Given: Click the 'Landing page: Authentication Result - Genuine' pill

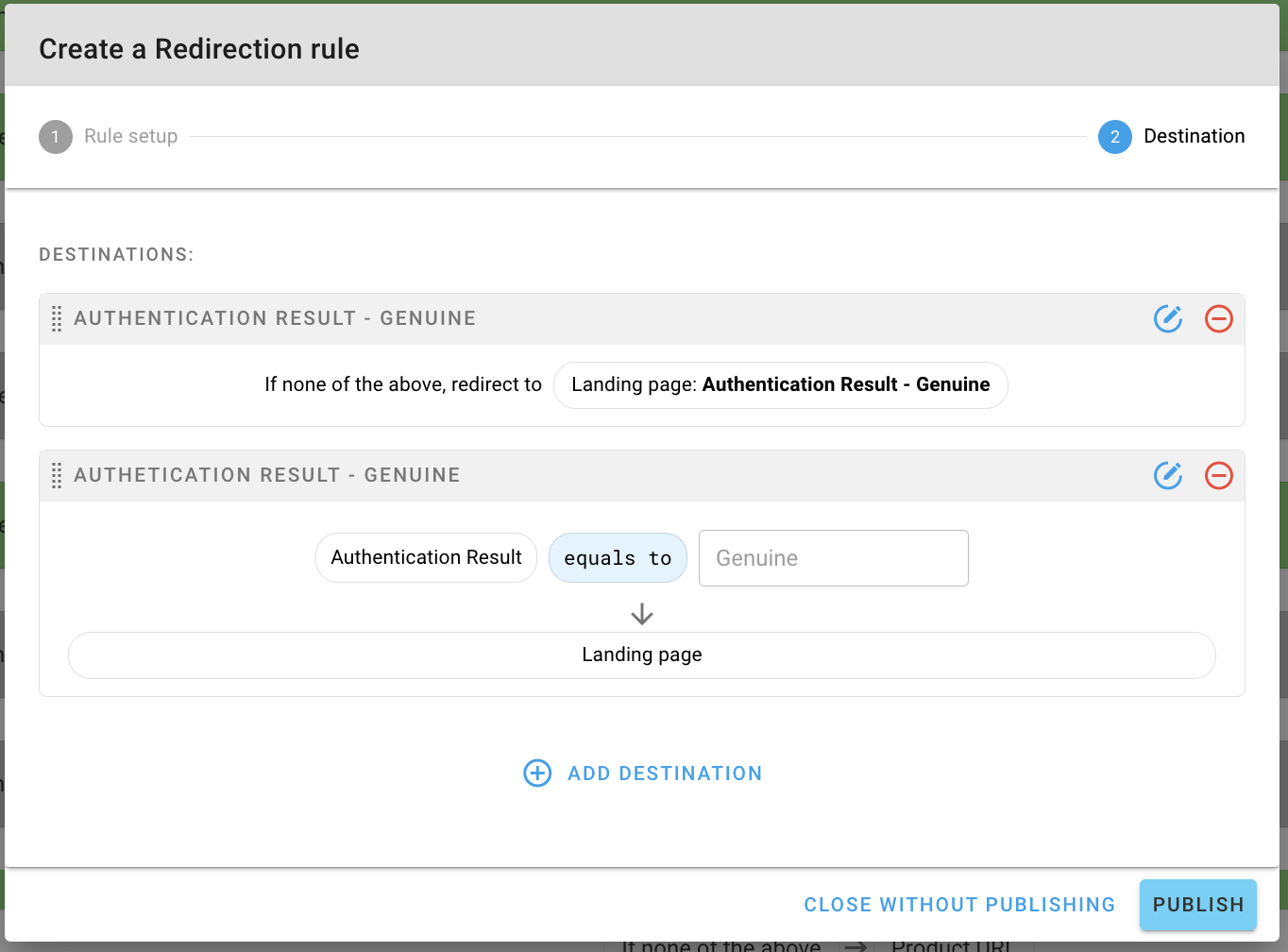Looking at the screenshot, I should 780,385.
